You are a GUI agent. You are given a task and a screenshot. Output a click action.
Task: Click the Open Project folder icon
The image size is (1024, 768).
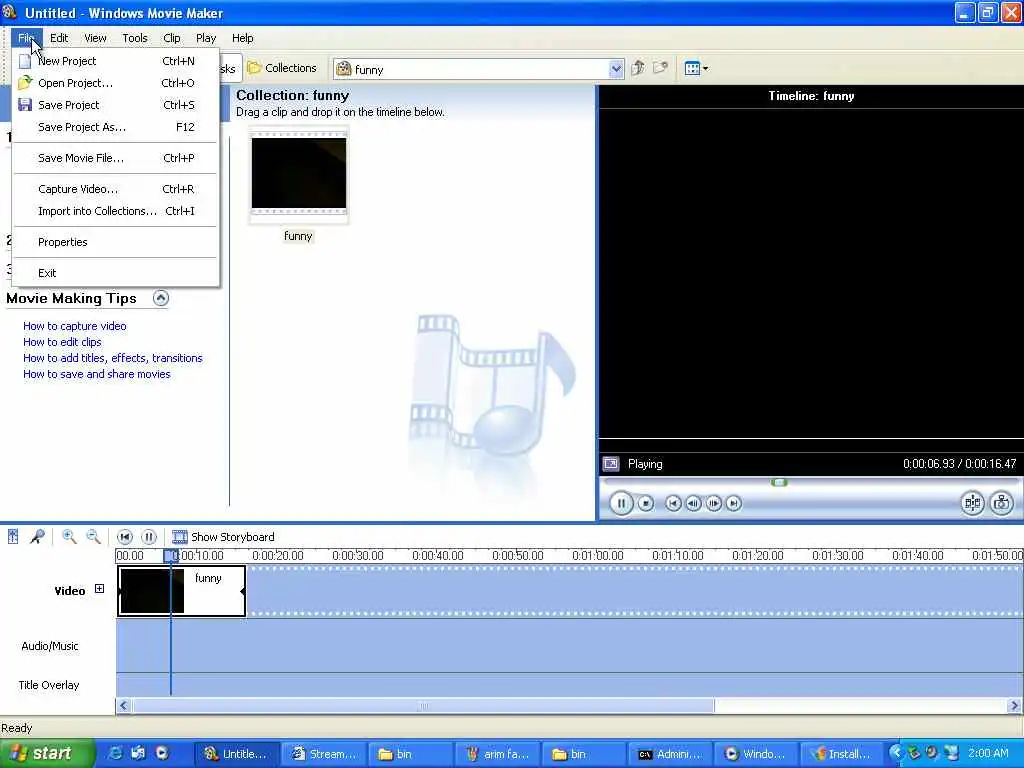coord(25,83)
